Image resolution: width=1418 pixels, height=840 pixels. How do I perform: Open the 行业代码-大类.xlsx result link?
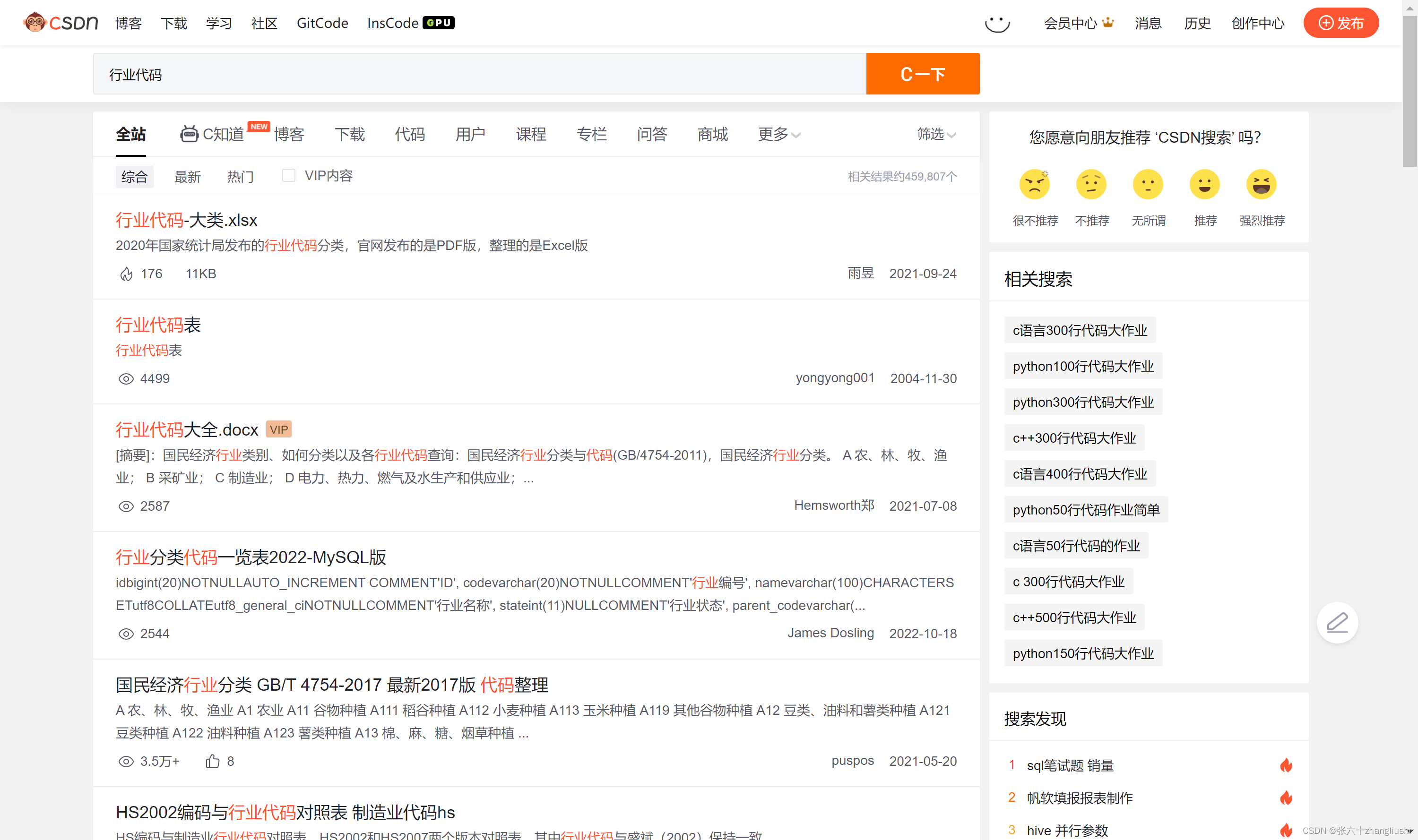click(x=186, y=220)
